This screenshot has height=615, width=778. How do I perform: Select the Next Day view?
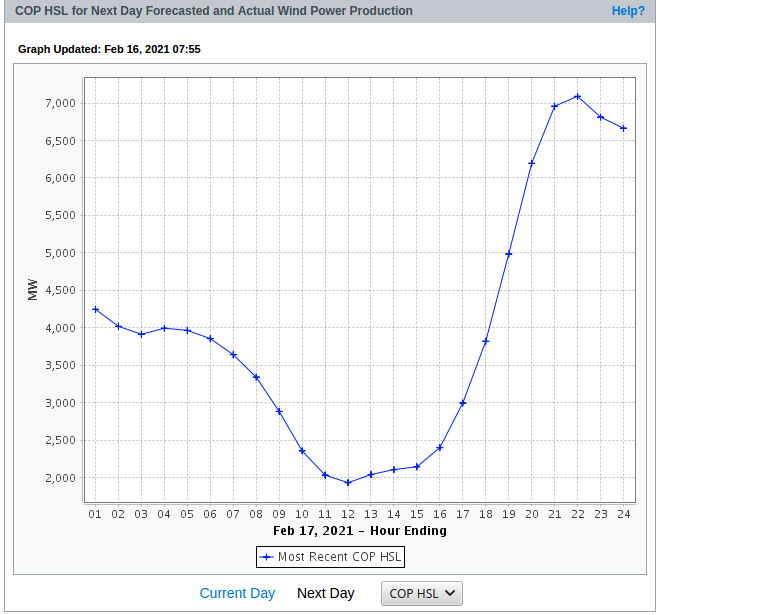[325, 593]
